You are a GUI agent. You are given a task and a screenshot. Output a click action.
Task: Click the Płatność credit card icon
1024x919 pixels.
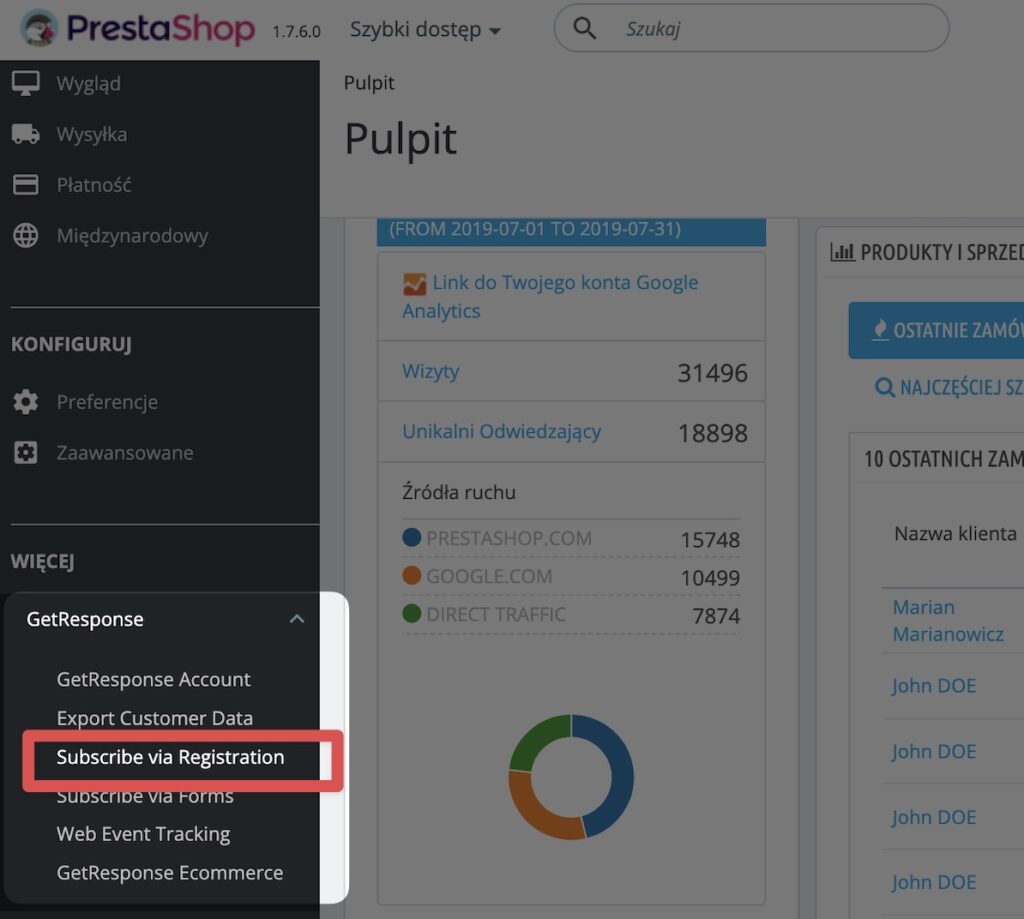(x=25, y=185)
